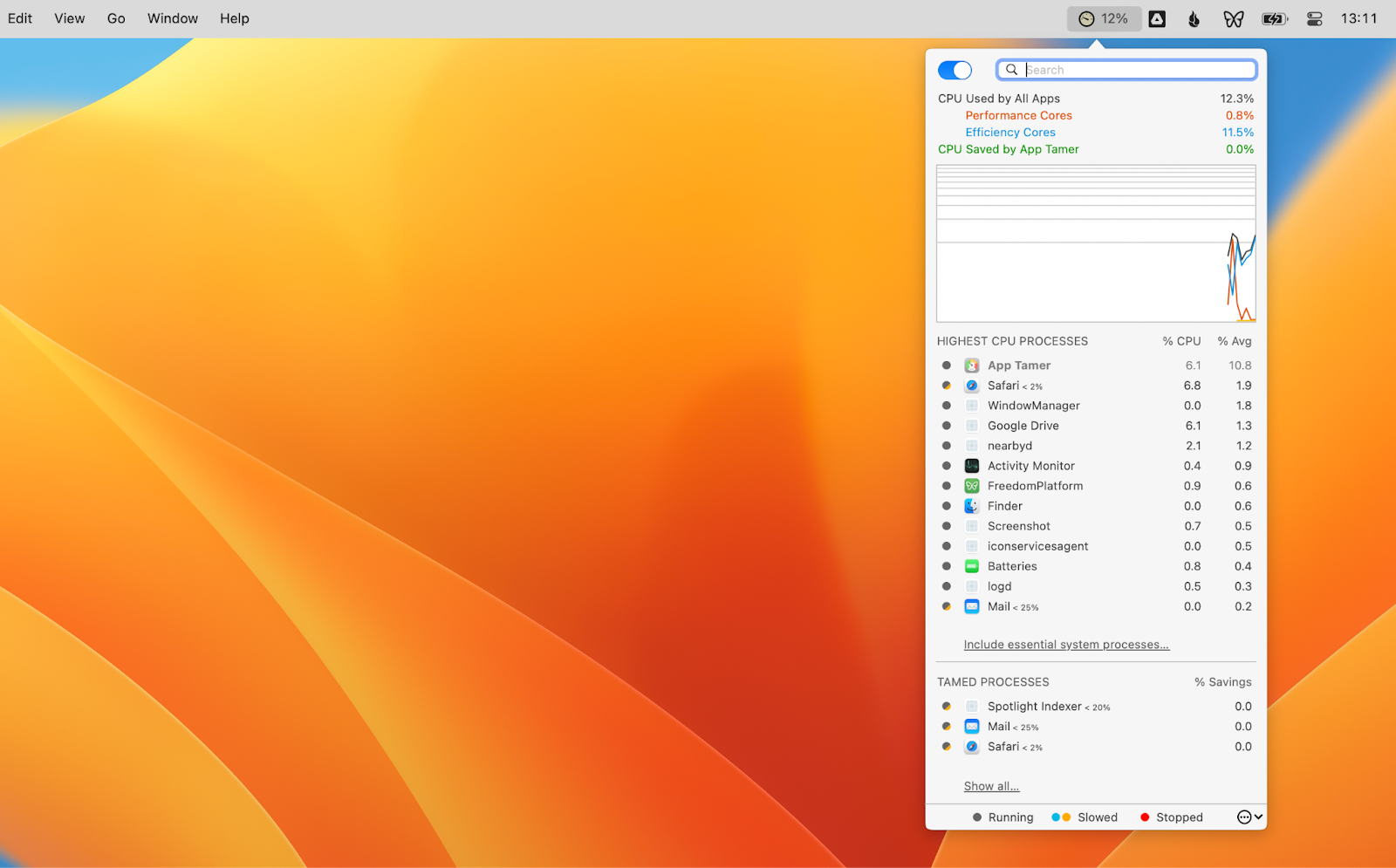Click the menu bar clock 13:11
1396x868 pixels.
pyautogui.click(x=1359, y=18)
